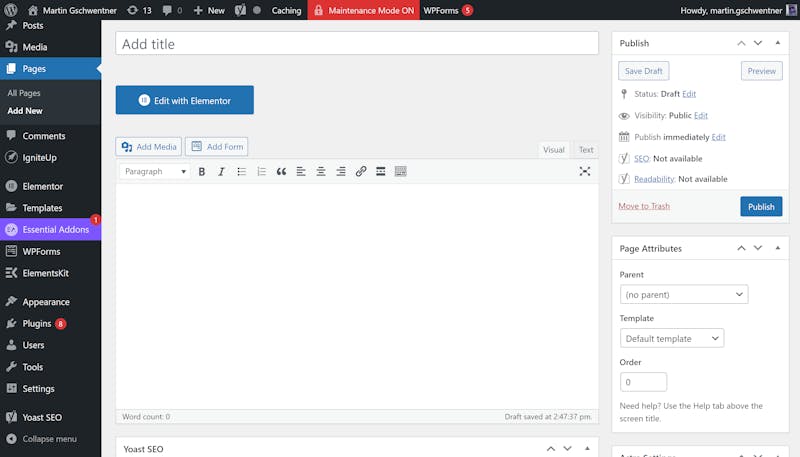The width and height of the screenshot is (800, 457).
Task: Switch to Visual editor tab
Action: tap(553, 149)
